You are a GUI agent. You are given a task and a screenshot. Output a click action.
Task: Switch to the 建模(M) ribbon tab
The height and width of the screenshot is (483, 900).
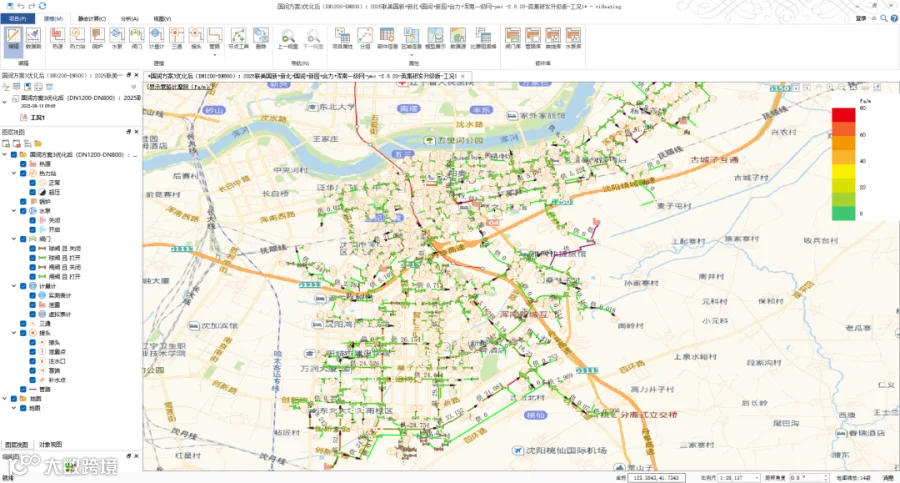[x=53, y=19]
